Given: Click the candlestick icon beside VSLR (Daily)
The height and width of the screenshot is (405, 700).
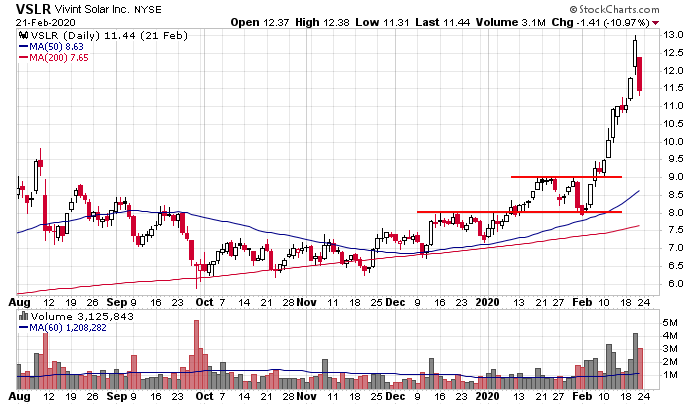Looking at the screenshot, I should point(23,35).
